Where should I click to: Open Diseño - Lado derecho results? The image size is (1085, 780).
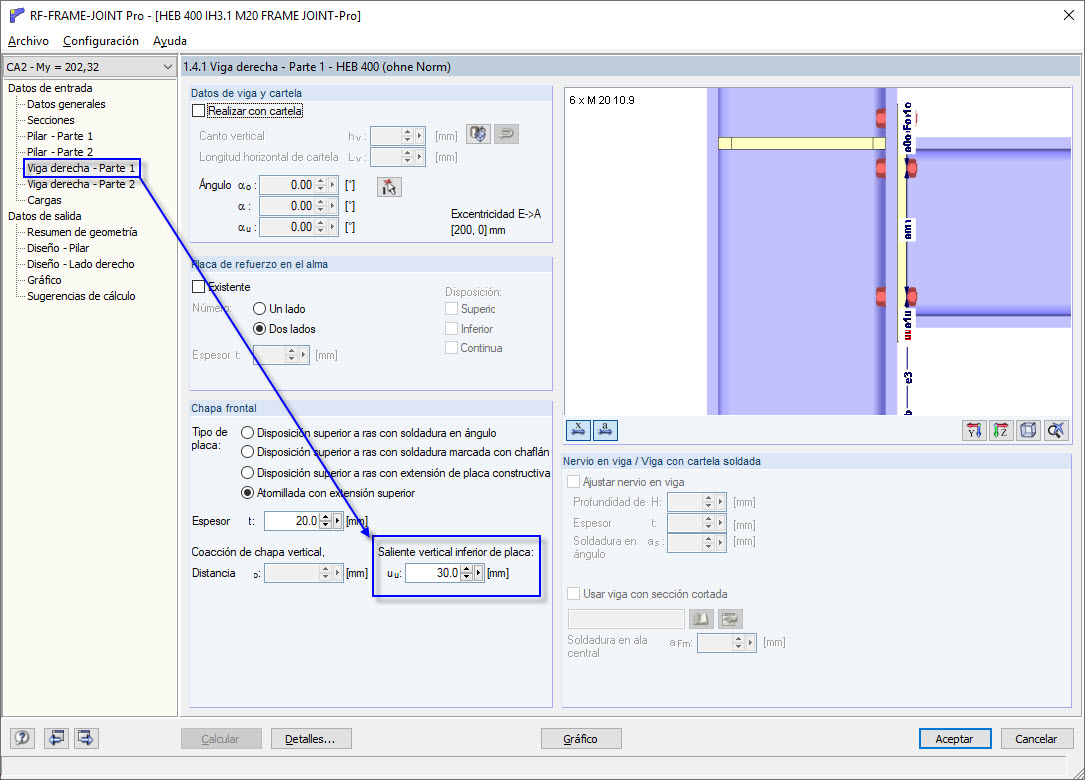[x=80, y=264]
